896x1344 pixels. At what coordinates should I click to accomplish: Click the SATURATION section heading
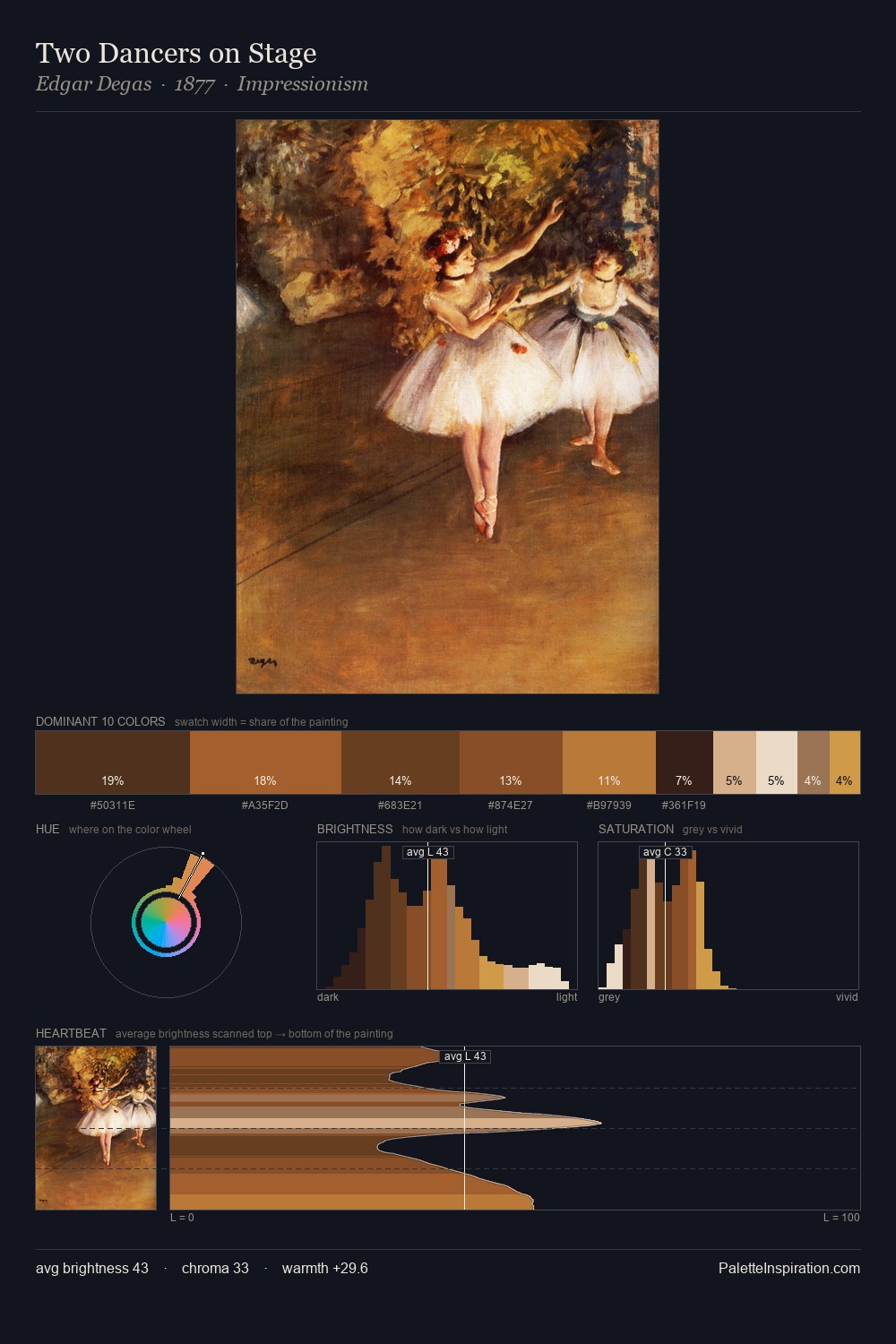[x=636, y=829]
